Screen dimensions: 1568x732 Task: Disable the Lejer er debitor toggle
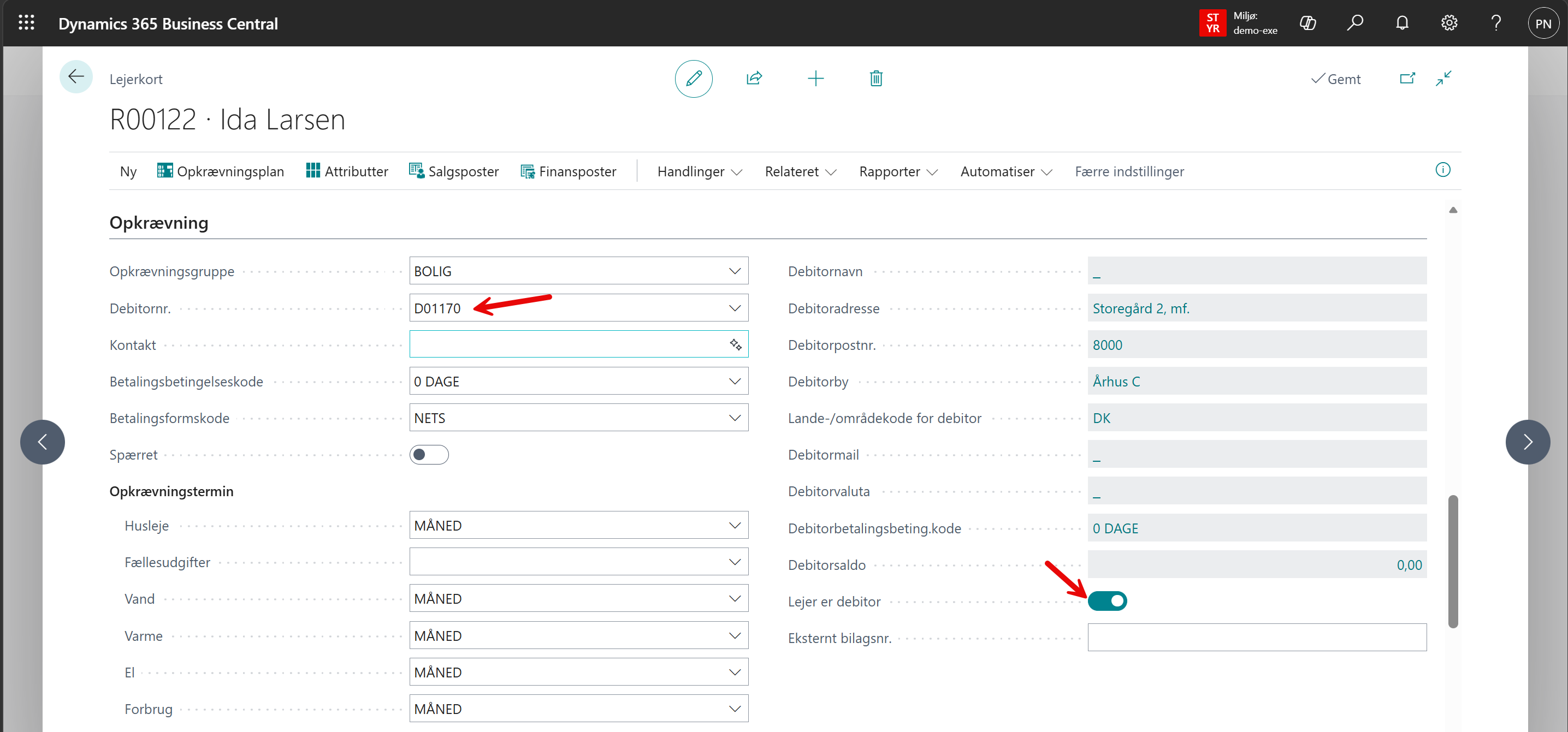point(1107,600)
